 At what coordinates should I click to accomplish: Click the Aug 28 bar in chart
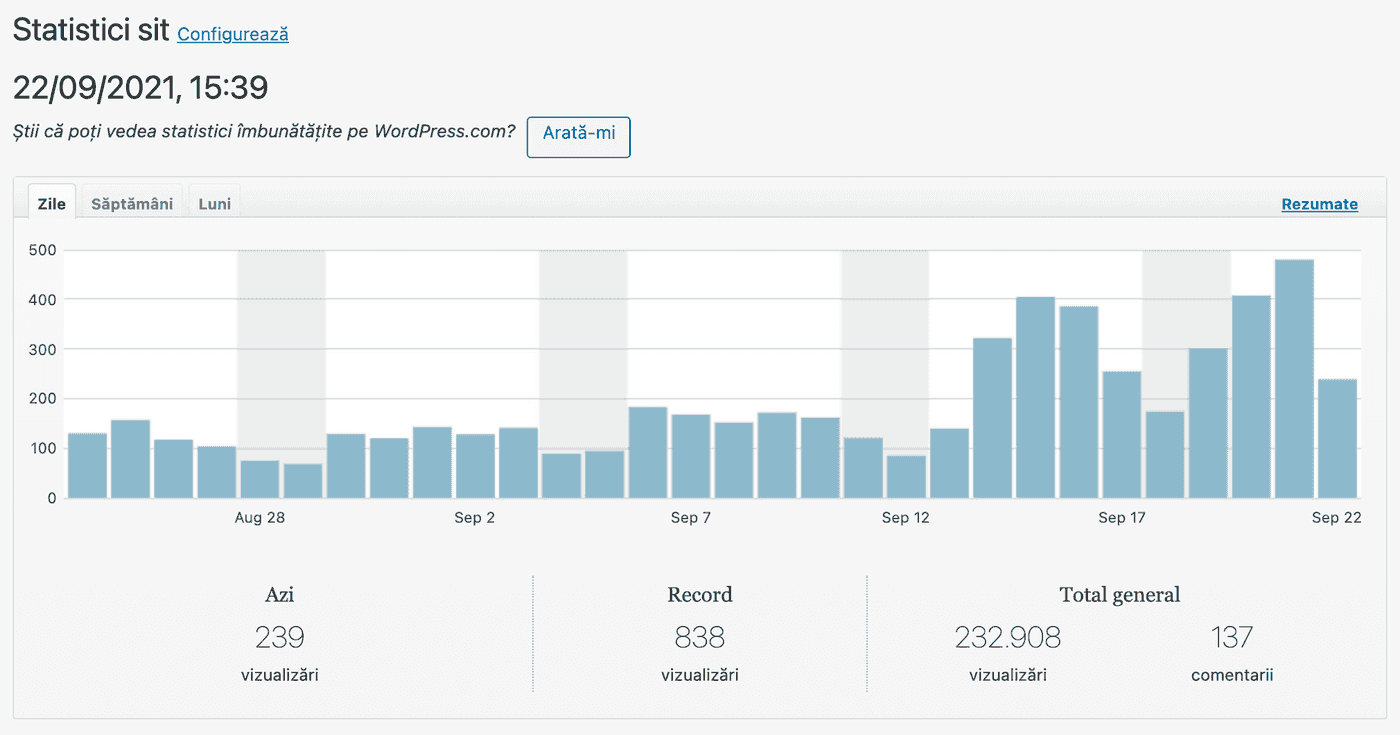pyautogui.click(x=260, y=479)
